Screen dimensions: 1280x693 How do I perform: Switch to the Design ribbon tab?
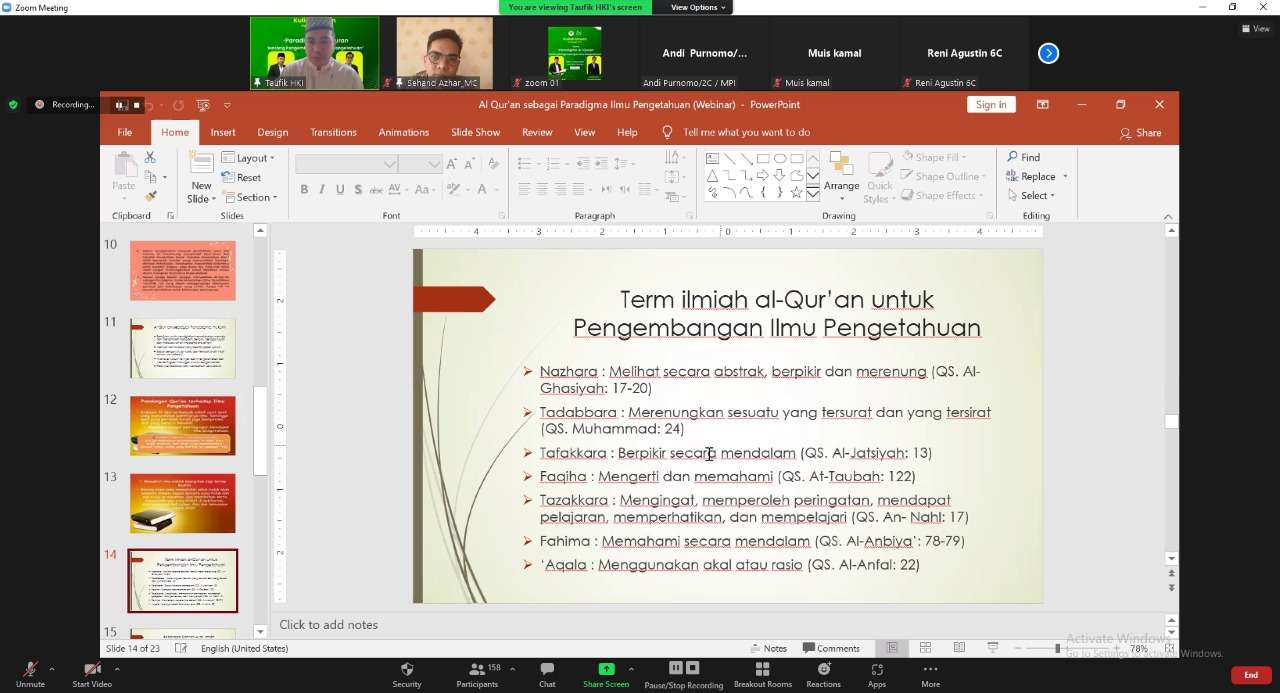coord(272,132)
